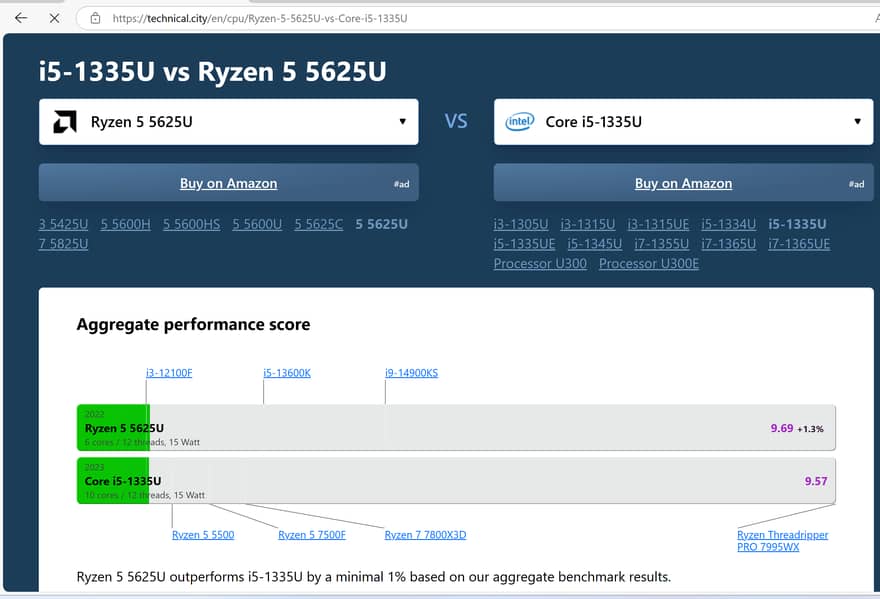Viewport: 880px width, 599px height.
Task: Follow the i3-12100F marker link
Action: point(169,373)
